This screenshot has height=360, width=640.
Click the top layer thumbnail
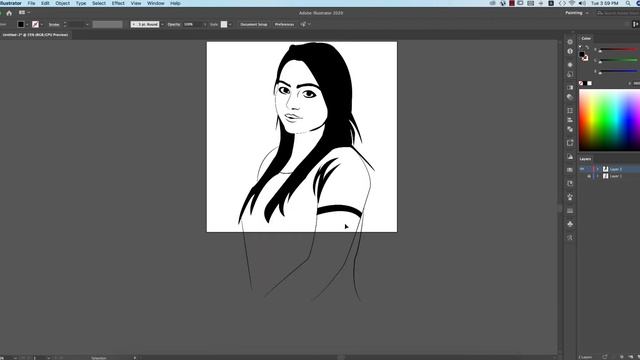click(x=606, y=169)
